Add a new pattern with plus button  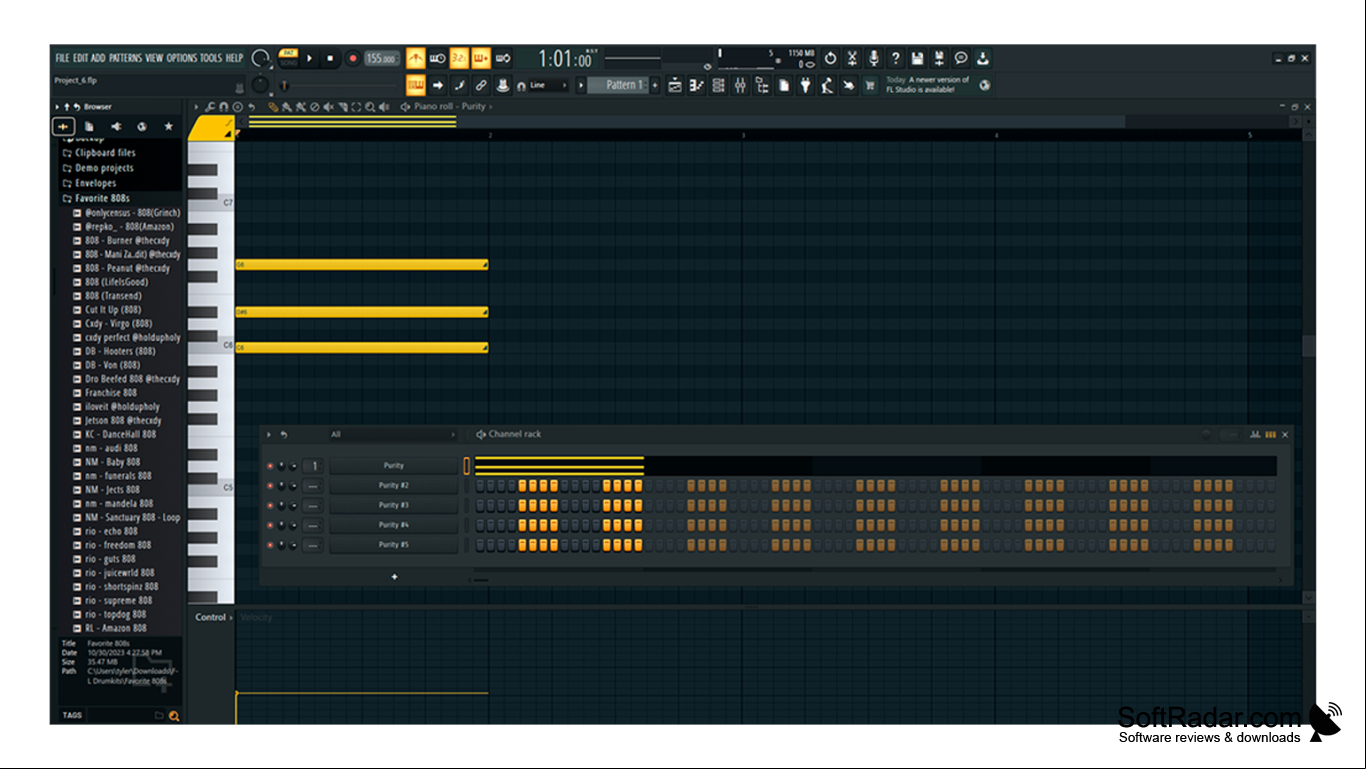(656, 86)
